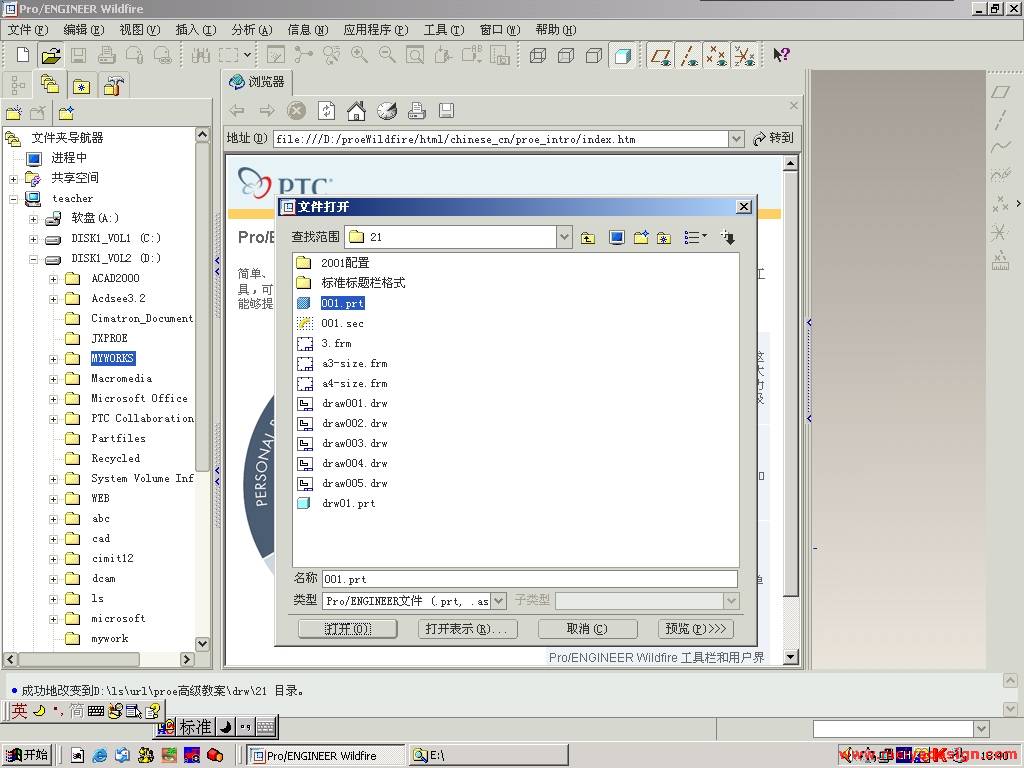Collapse the DISK1_VOL2 (D:) drive node
Viewport: 1024px width, 768px height.
tap(33, 259)
